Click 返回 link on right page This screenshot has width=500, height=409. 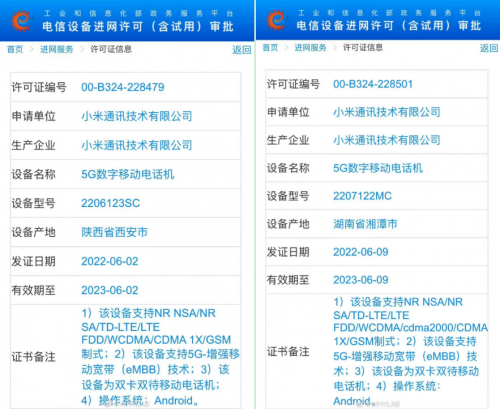[489, 48]
